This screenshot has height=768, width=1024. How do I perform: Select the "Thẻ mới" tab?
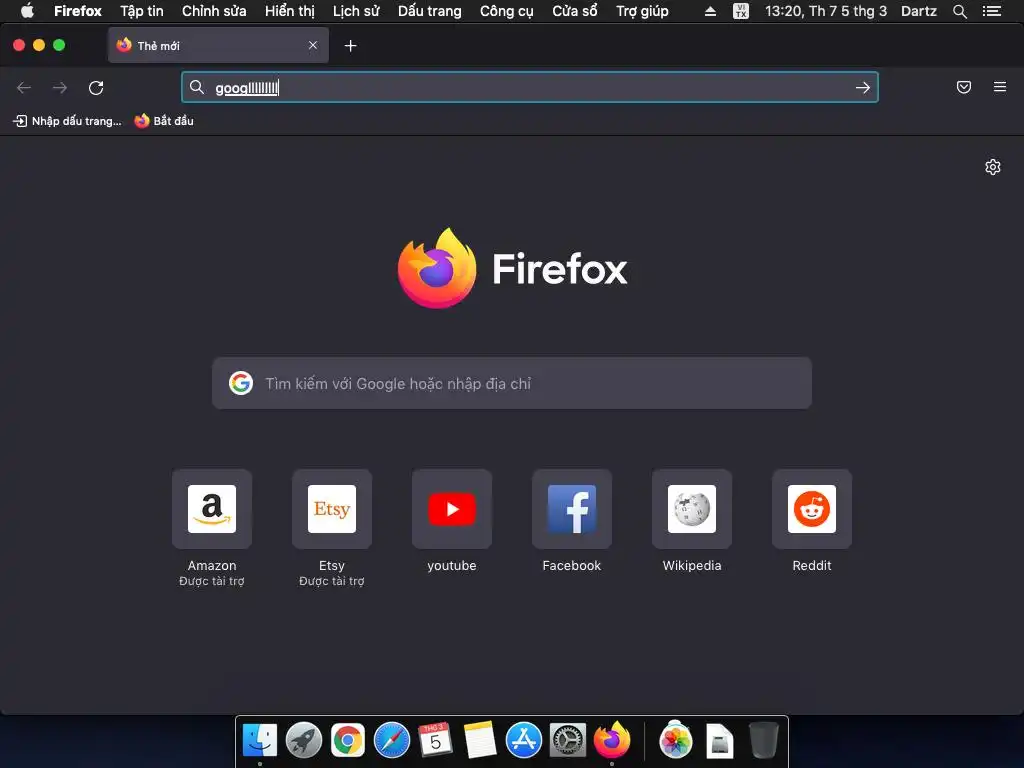[x=218, y=45]
